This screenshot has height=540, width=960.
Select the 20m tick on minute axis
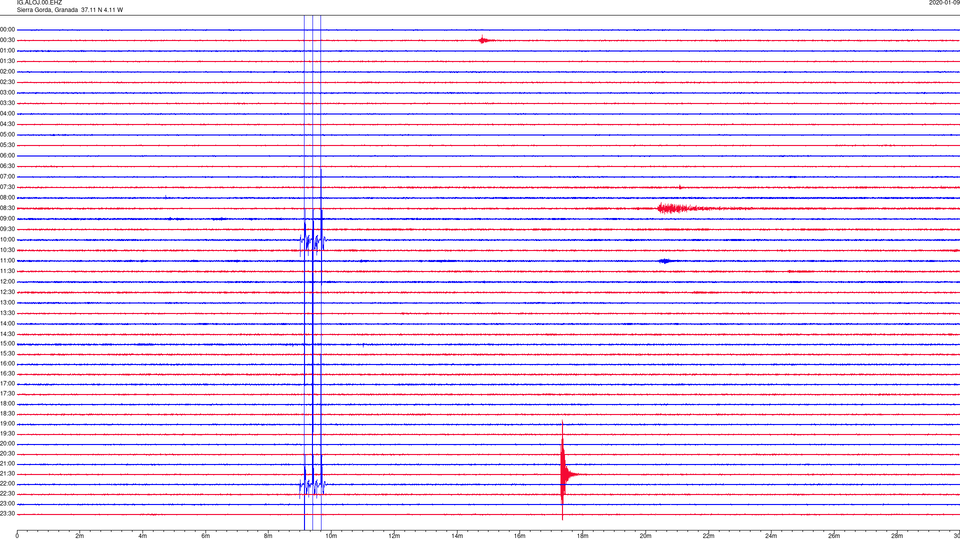(x=645, y=536)
